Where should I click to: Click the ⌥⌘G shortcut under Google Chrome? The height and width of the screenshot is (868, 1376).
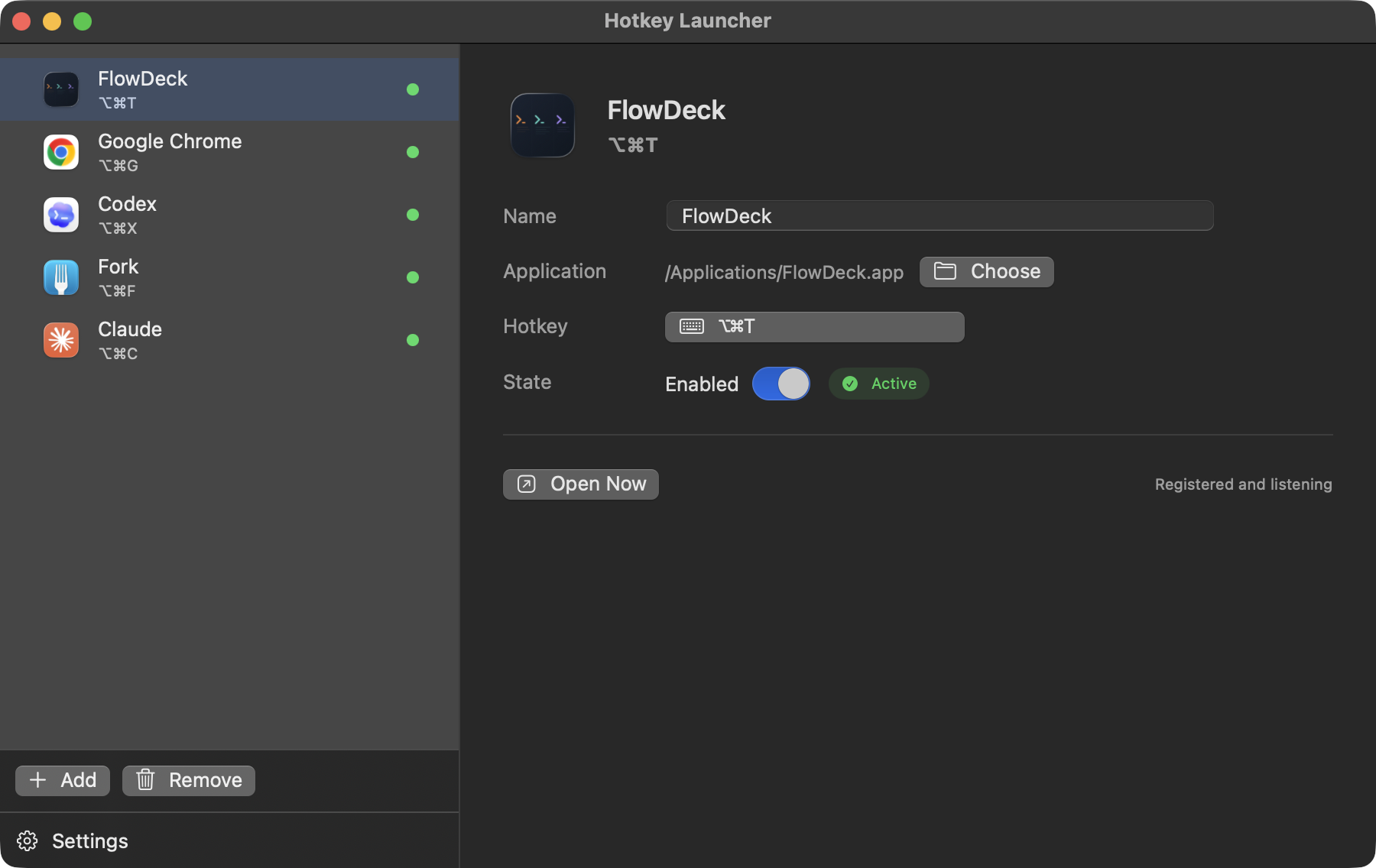click(118, 166)
